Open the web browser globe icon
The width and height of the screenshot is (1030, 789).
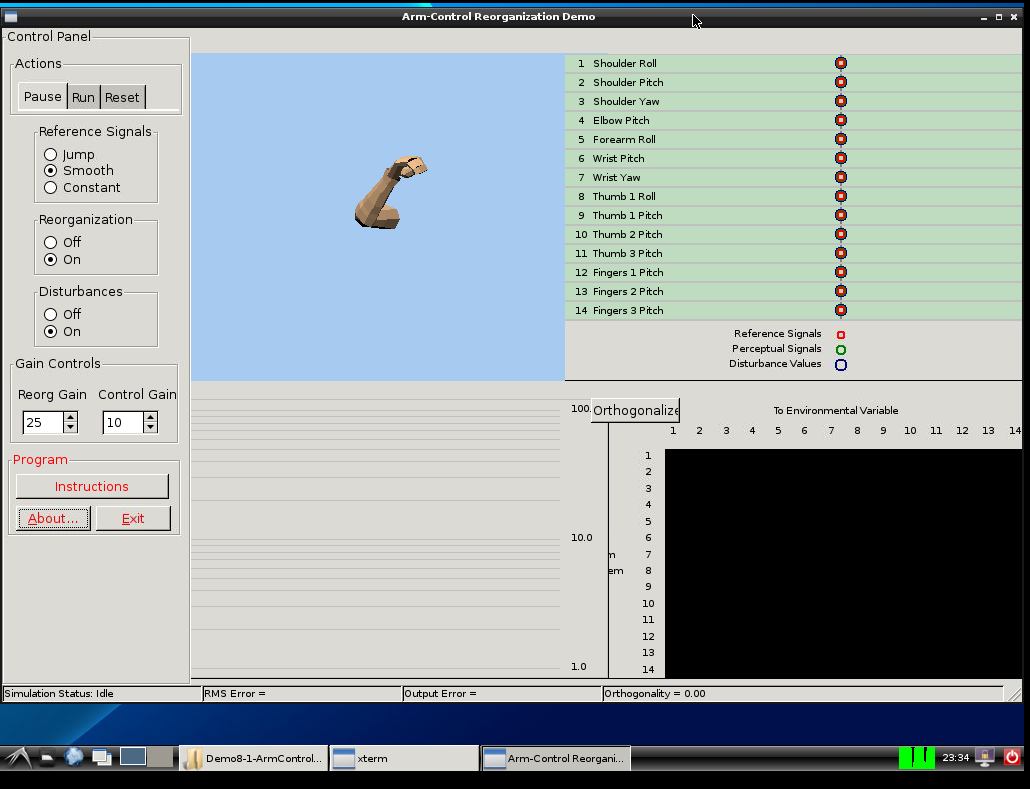[x=74, y=757]
